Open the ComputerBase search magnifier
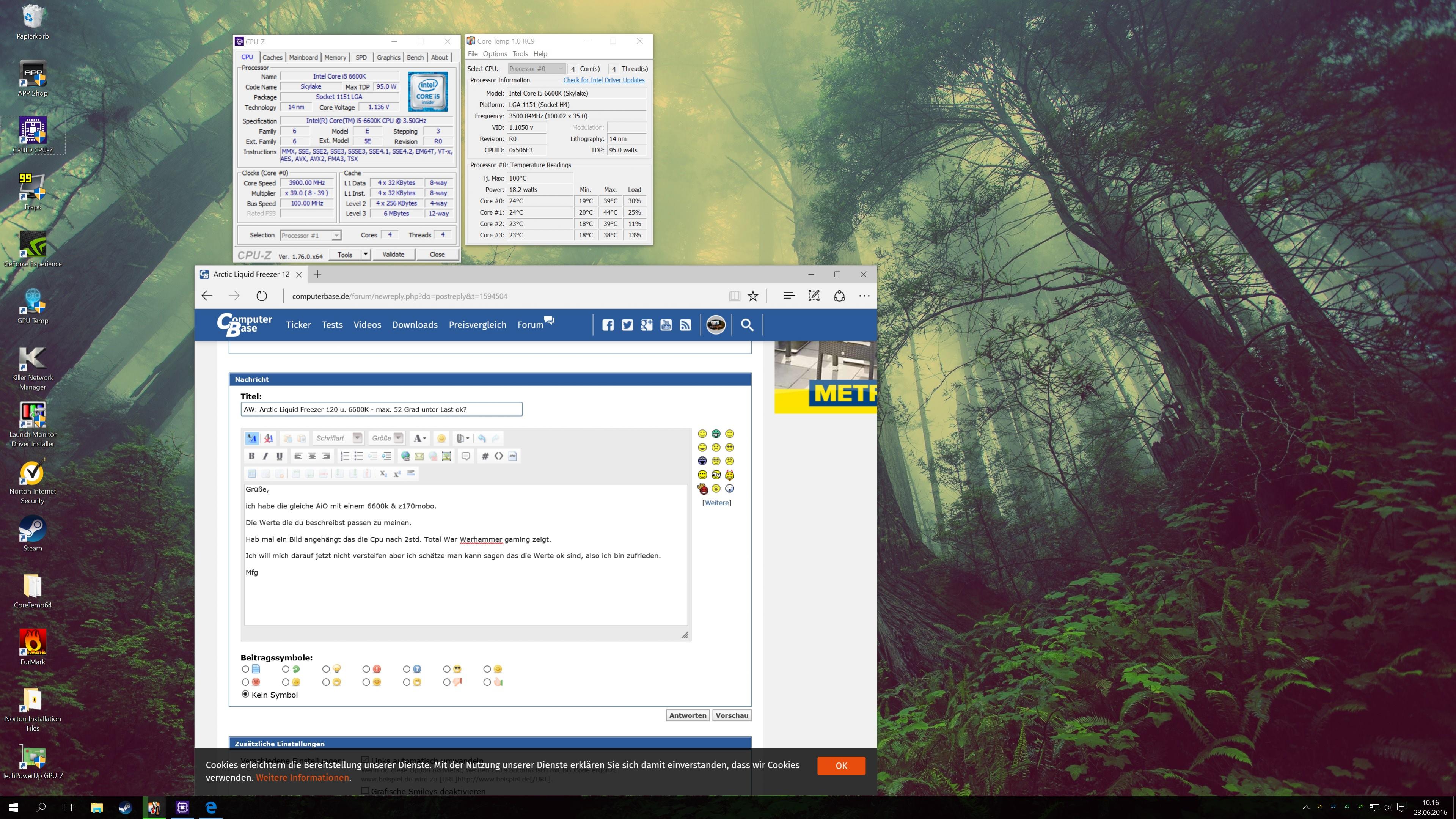Viewport: 1456px width, 819px height. 747,325
